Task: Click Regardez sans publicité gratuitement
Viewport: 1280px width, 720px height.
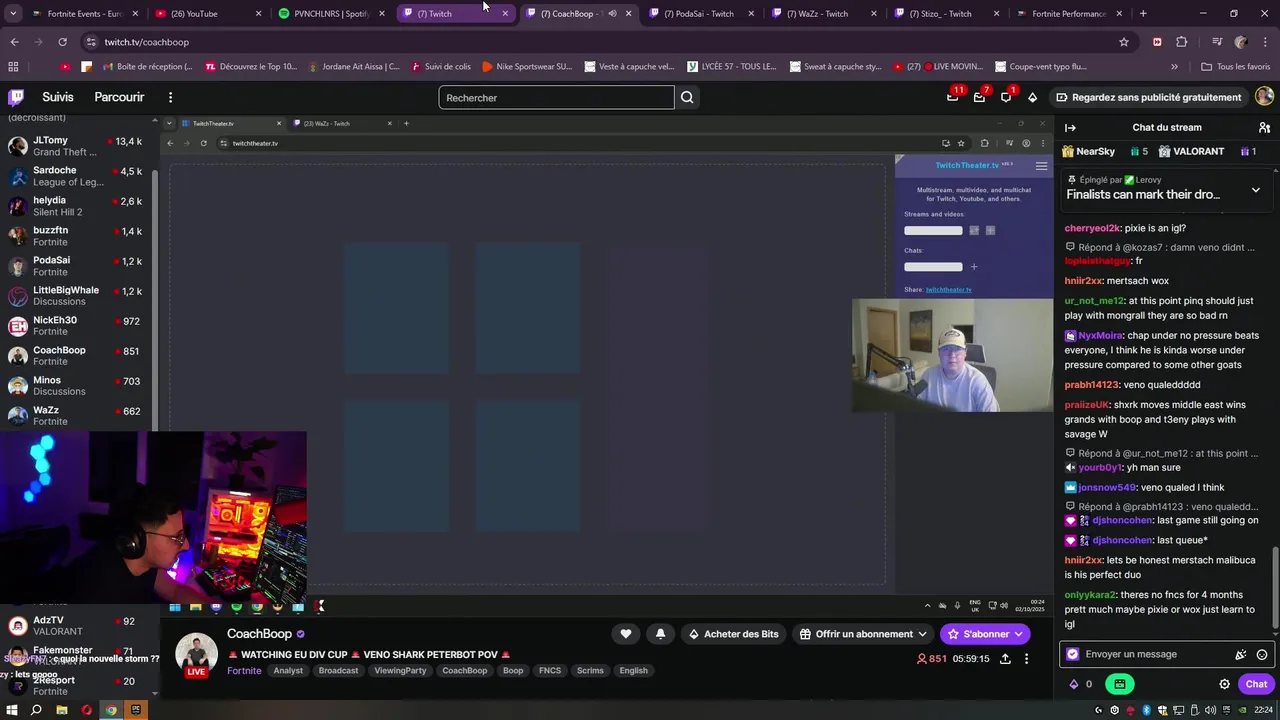Action: coord(1148,97)
